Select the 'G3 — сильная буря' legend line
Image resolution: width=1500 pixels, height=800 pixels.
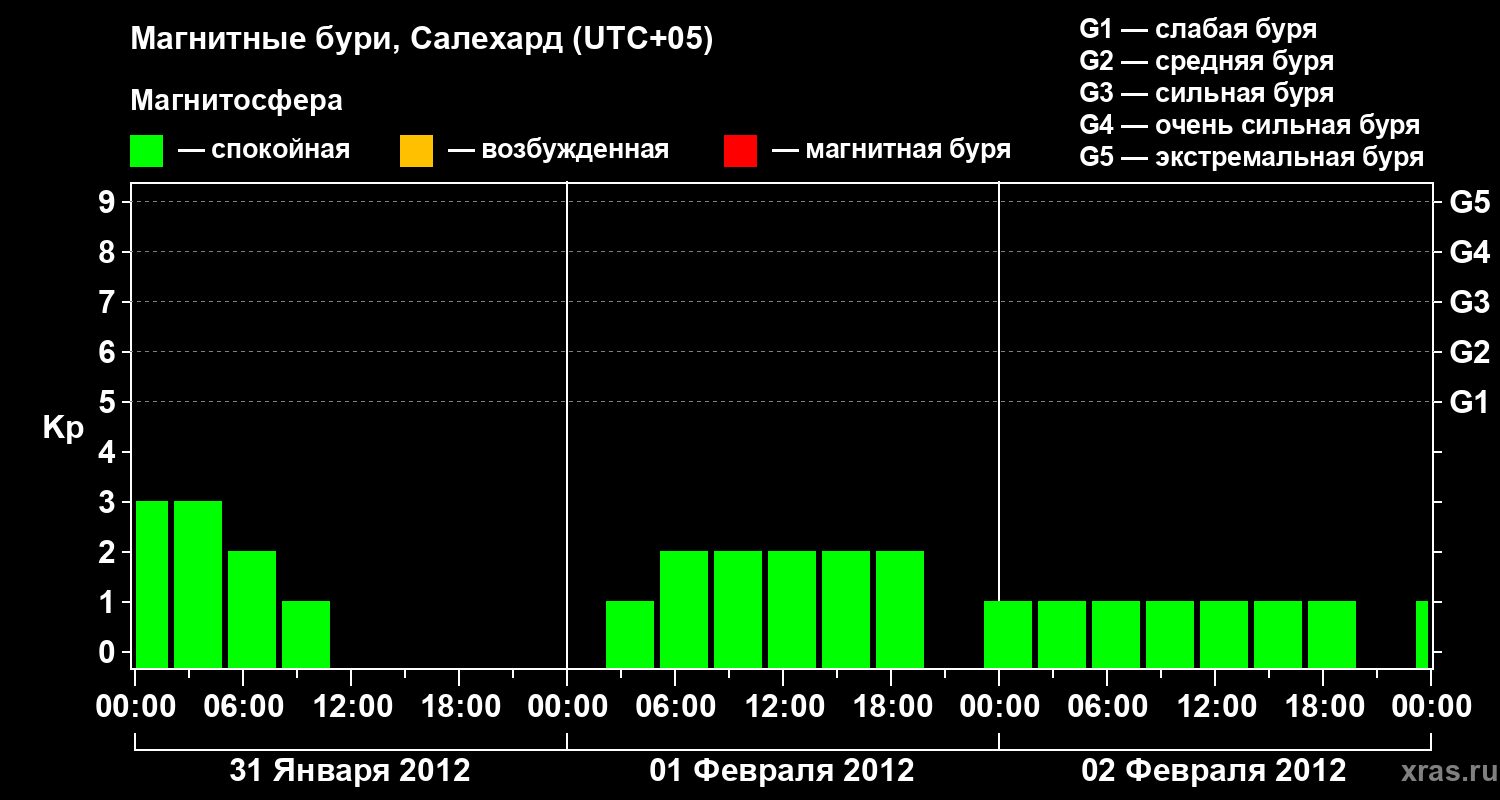1207,93
